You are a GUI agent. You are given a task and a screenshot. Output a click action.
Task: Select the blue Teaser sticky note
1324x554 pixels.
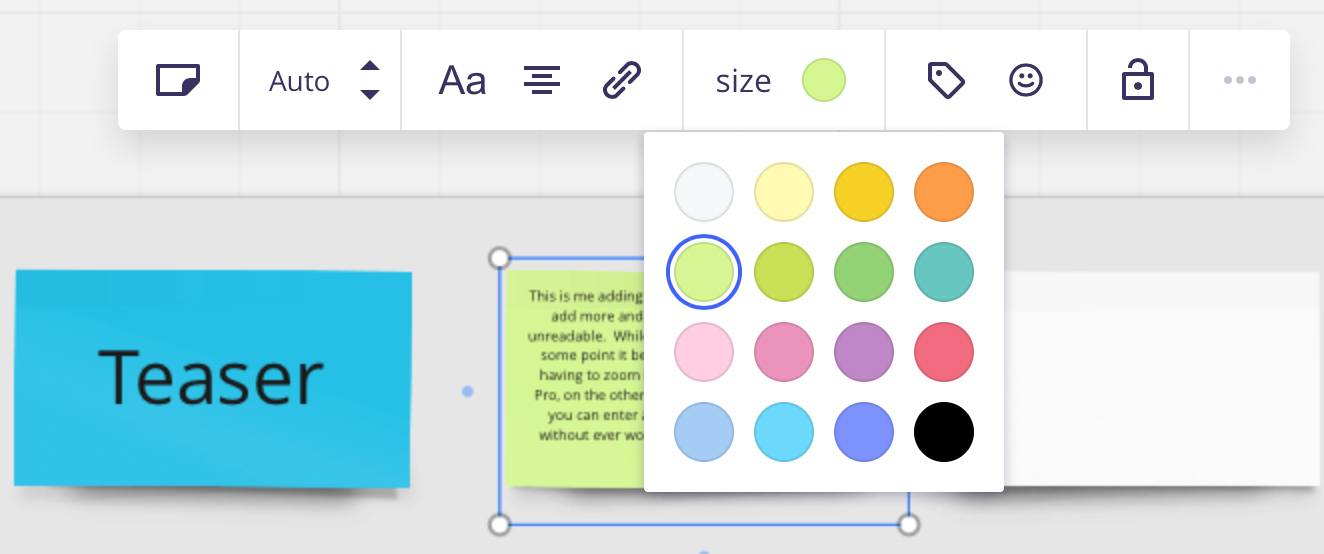click(212, 378)
